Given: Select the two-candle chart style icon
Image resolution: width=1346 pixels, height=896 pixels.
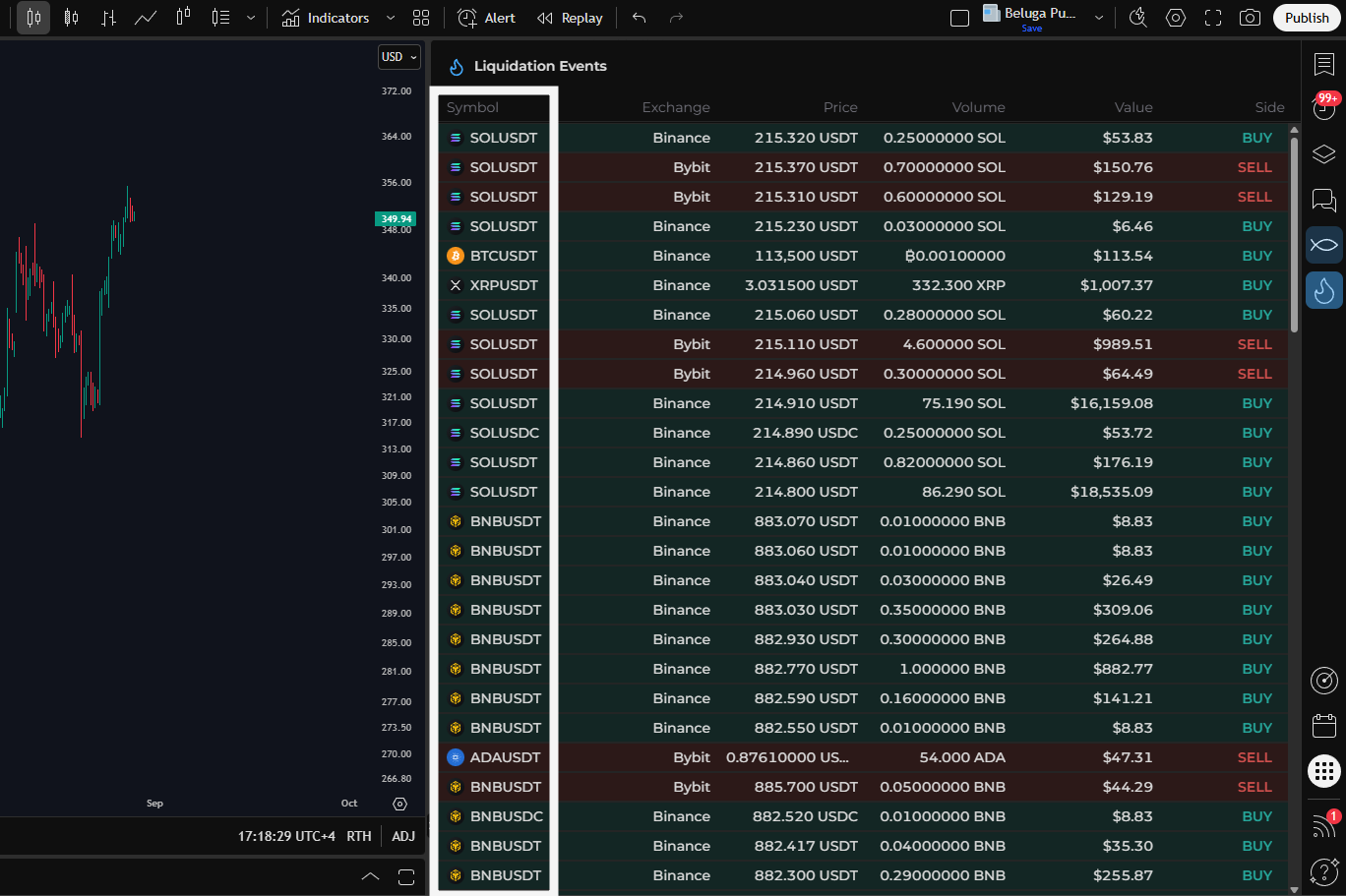Looking at the screenshot, I should pyautogui.click(x=183, y=18).
